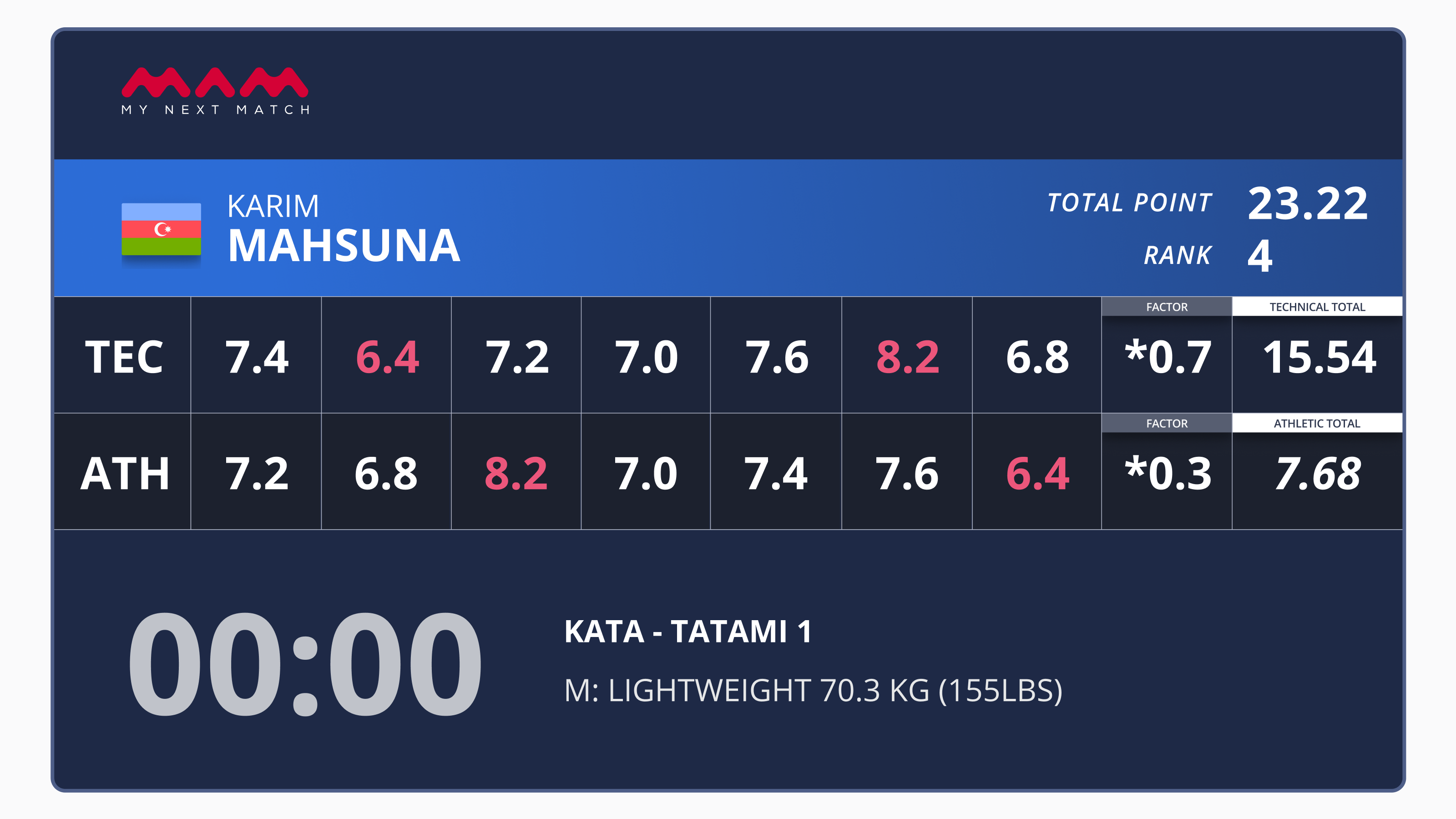
Task: Click the 00:00 timer display
Action: 305,664
